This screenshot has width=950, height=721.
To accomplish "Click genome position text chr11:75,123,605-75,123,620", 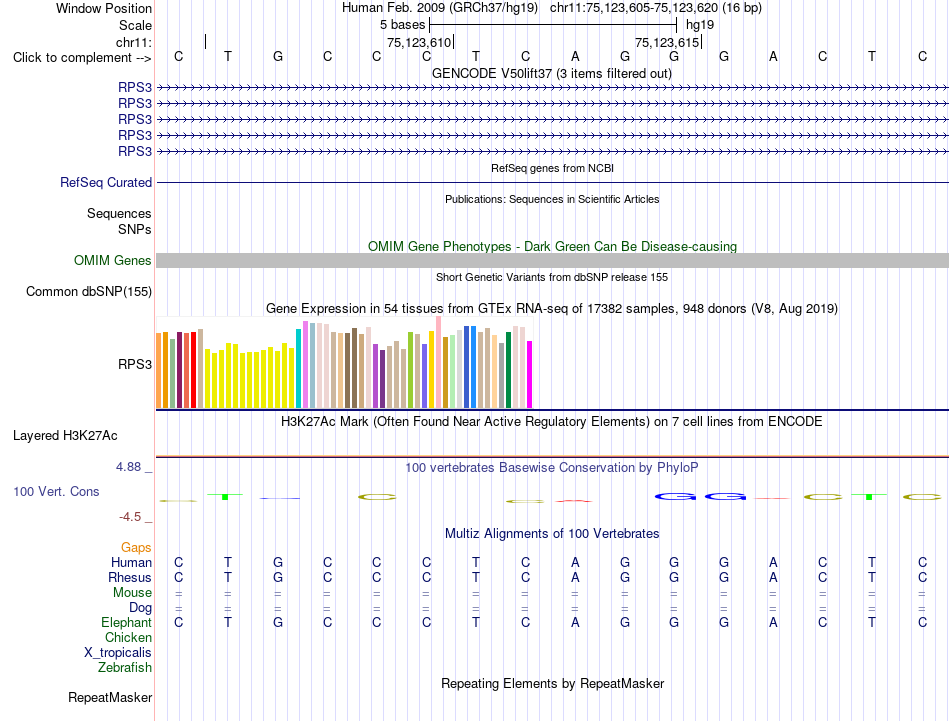I will (x=634, y=8).
